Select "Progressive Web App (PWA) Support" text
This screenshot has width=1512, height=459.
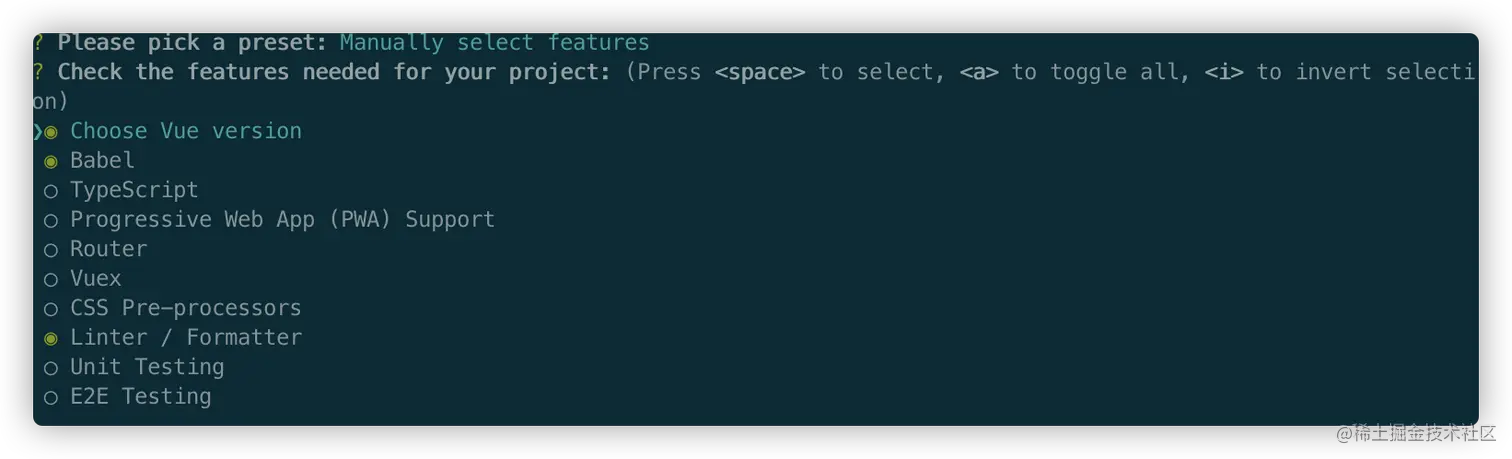(x=282, y=219)
